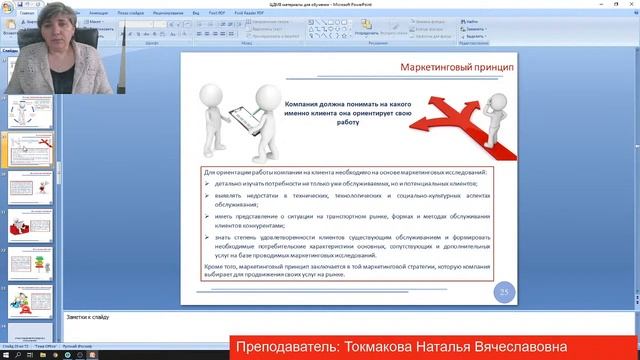Open the Заменить dropdown
640x360 pixels.
click(x=473, y=29)
